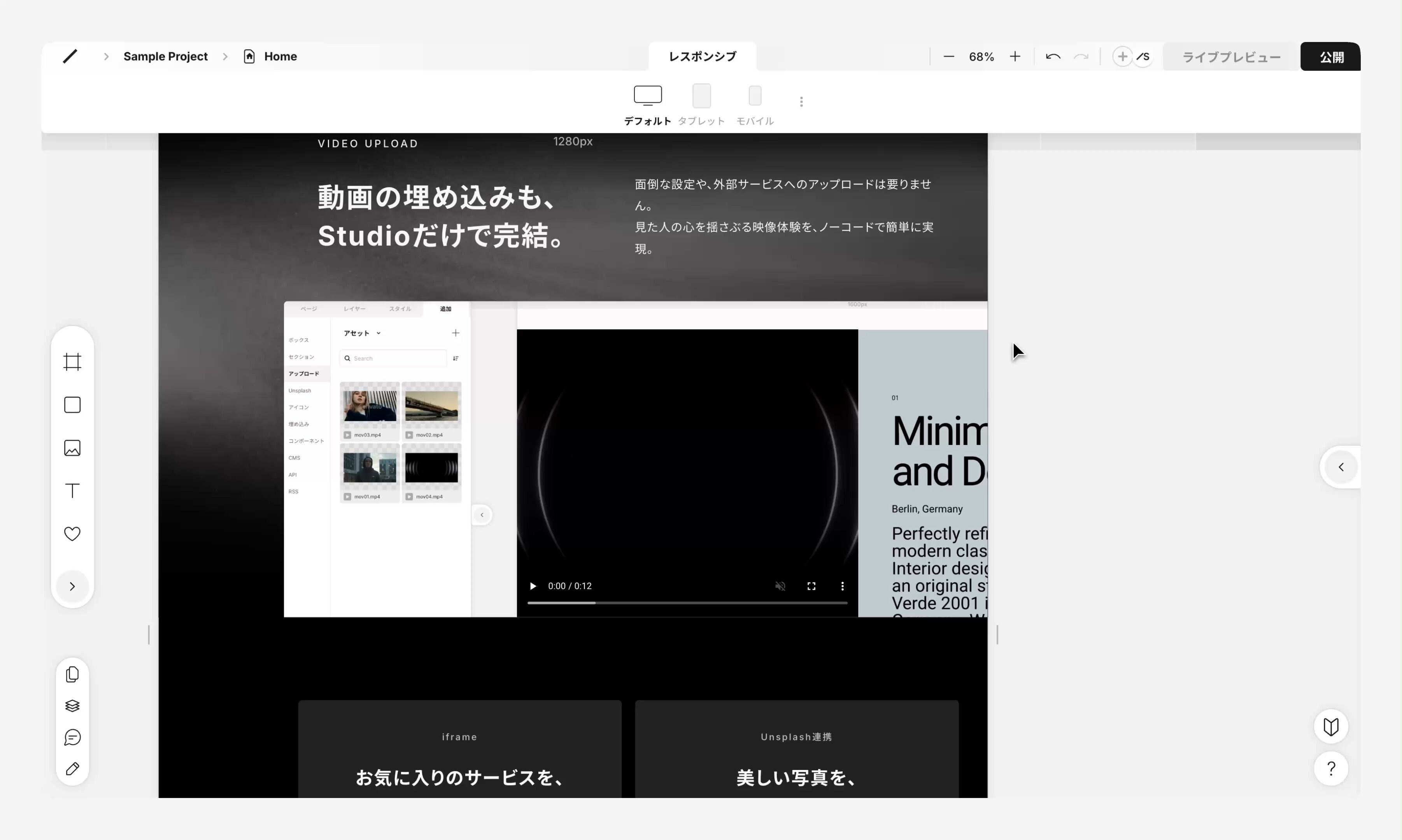
Task: Unmute the video audio
Action: [x=780, y=586]
